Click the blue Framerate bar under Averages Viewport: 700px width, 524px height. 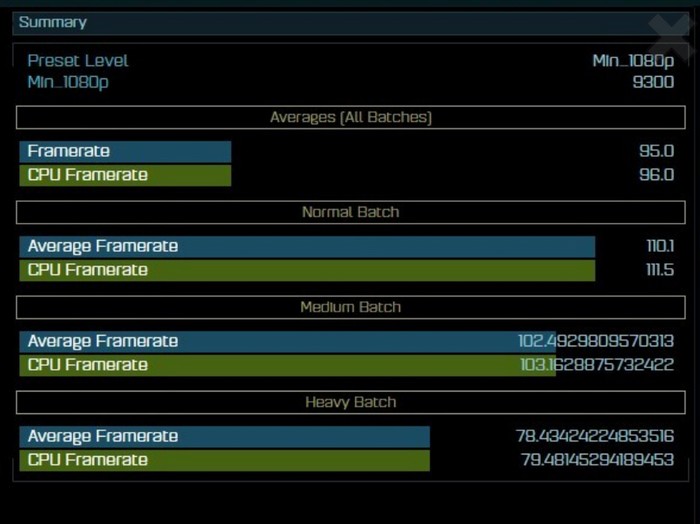(x=125, y=152)
